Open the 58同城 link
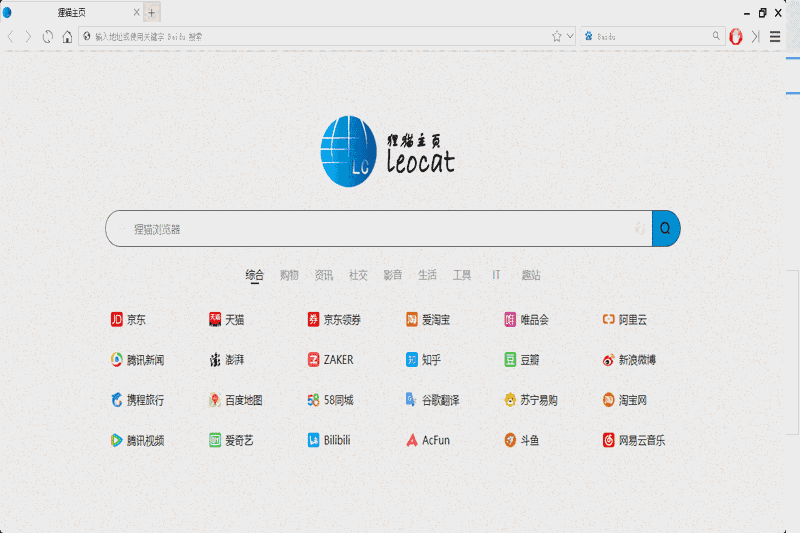 (331, 400)
